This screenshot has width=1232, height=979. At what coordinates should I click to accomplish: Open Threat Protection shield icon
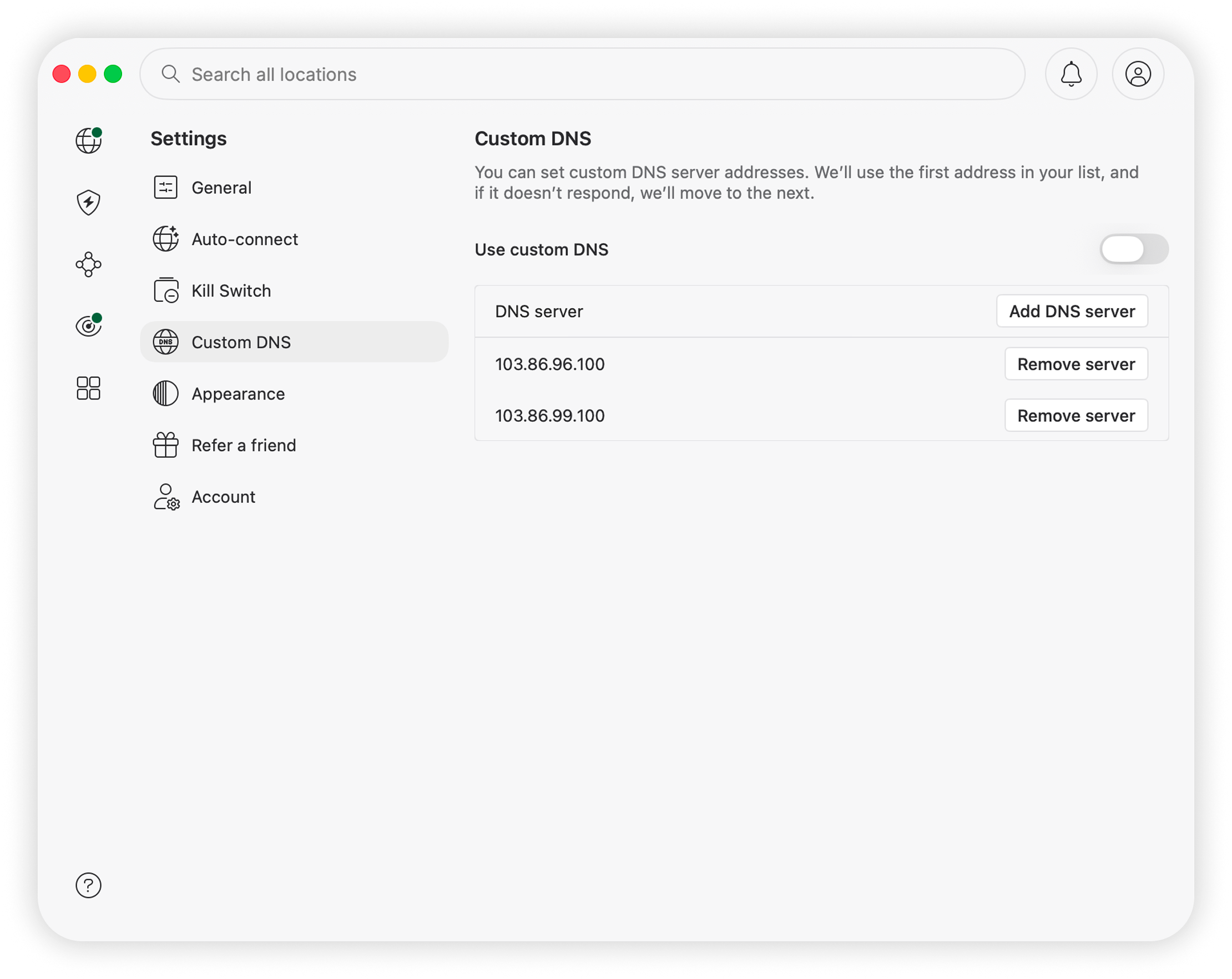89,203
